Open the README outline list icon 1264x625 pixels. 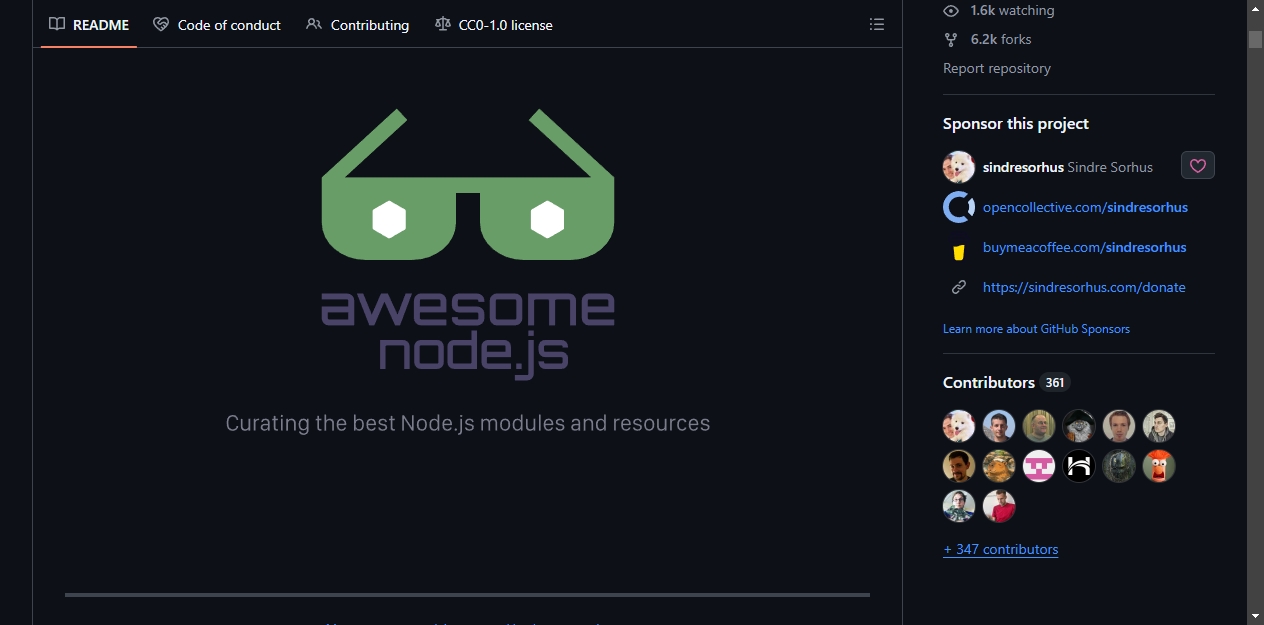click(x=877, y=24)
